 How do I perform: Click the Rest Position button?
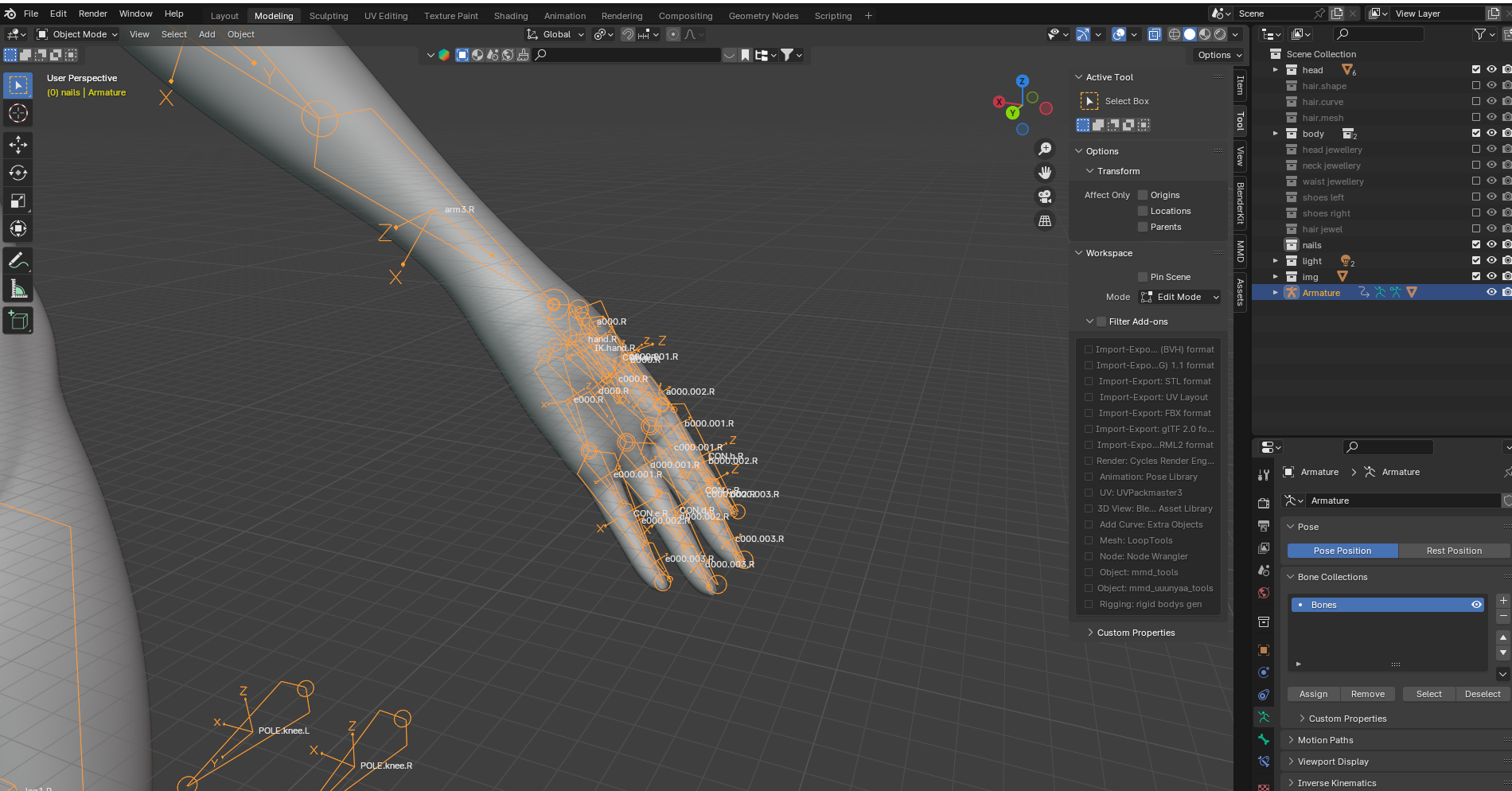[1454, 551]
